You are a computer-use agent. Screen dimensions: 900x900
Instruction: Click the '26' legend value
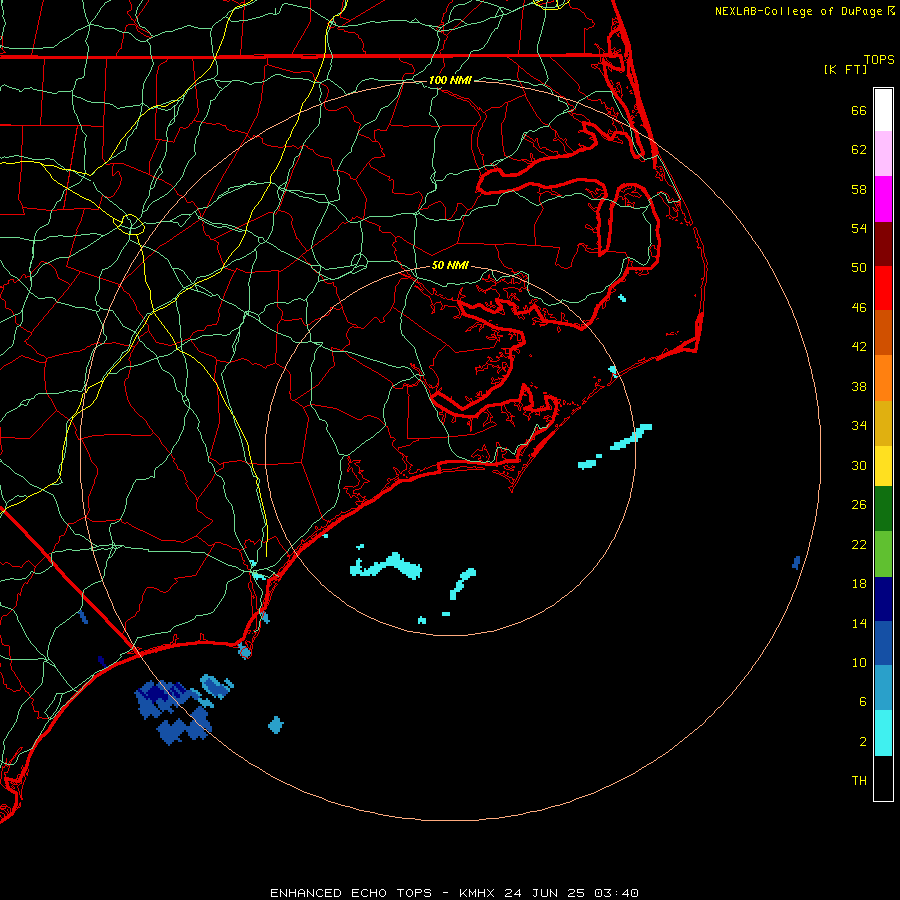859,505
